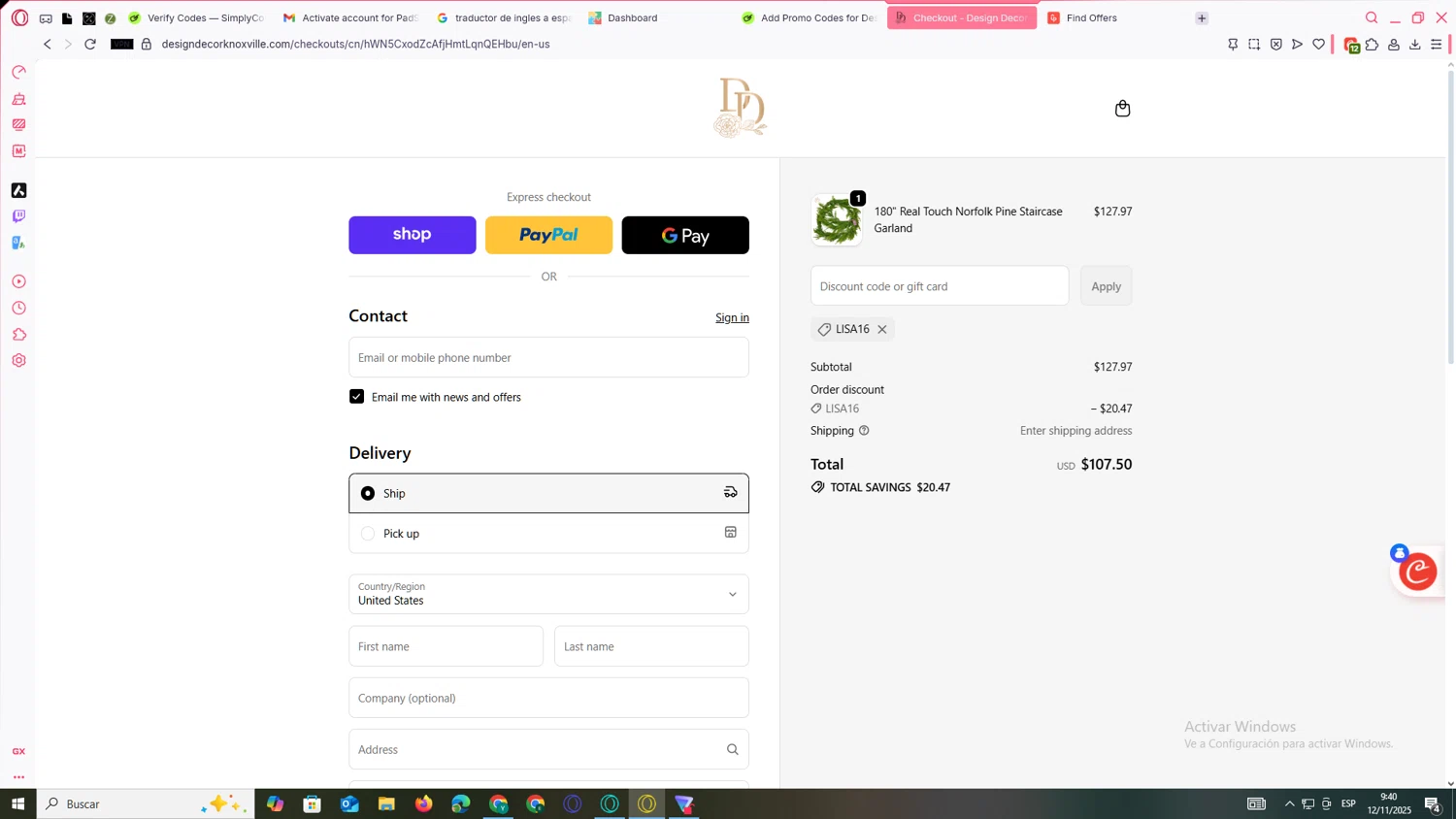Open sidebar three-dots more options

(x=18, y=777)
